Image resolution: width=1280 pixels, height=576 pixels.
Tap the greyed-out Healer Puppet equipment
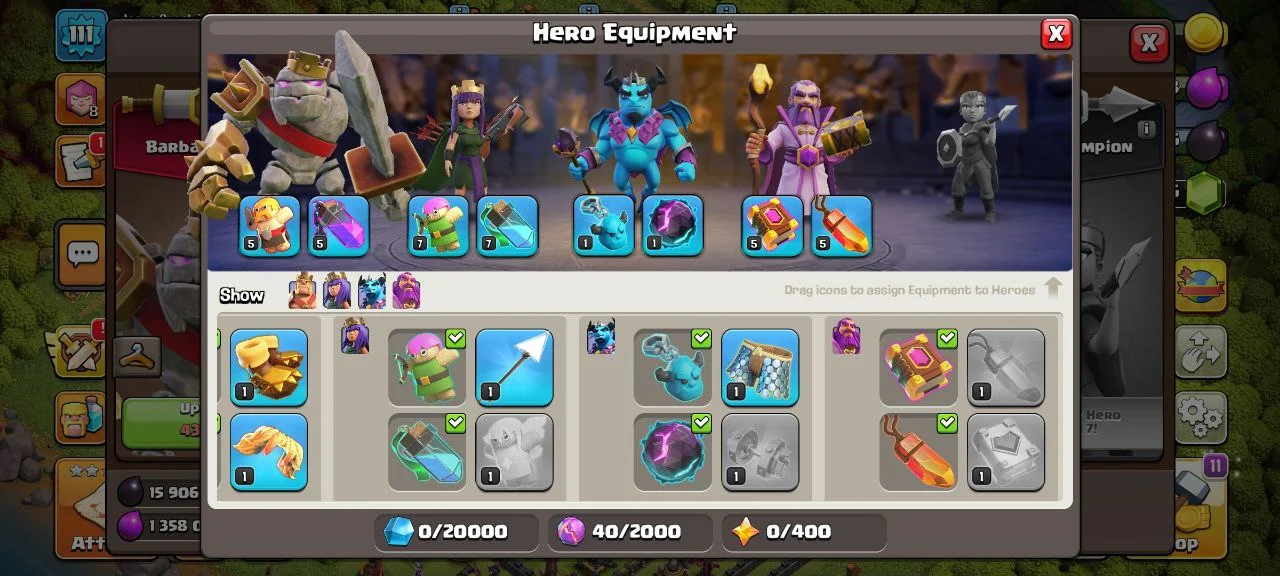coord(514,452)
